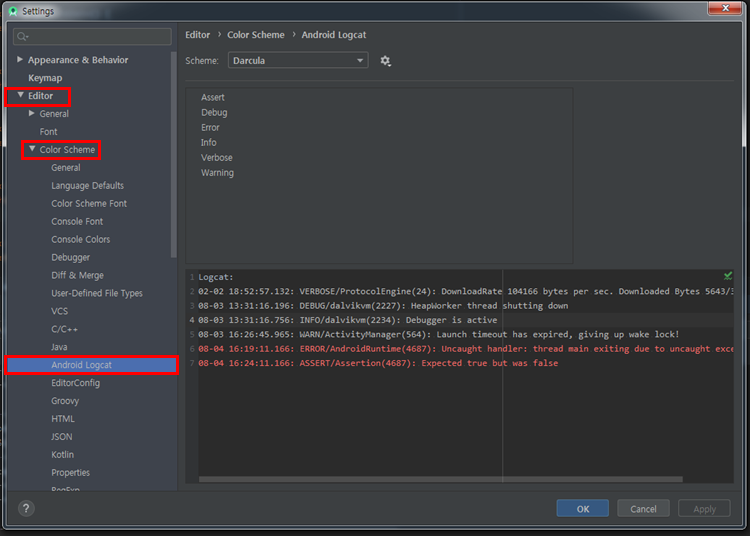Open Console Colors settings

click(81, 240)
